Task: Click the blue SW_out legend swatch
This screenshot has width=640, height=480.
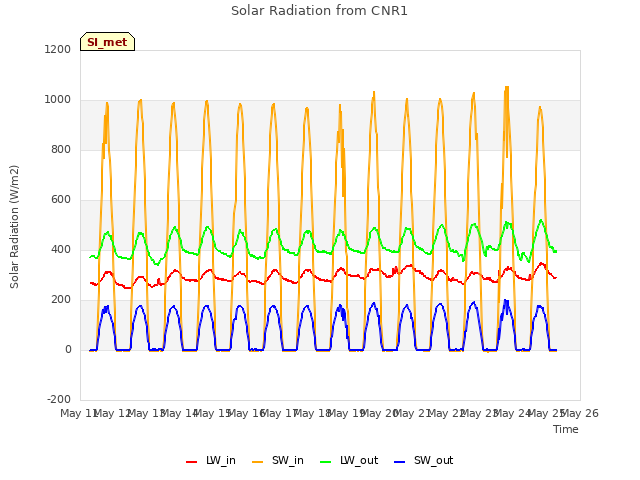Action: click(x=400, y=462)
